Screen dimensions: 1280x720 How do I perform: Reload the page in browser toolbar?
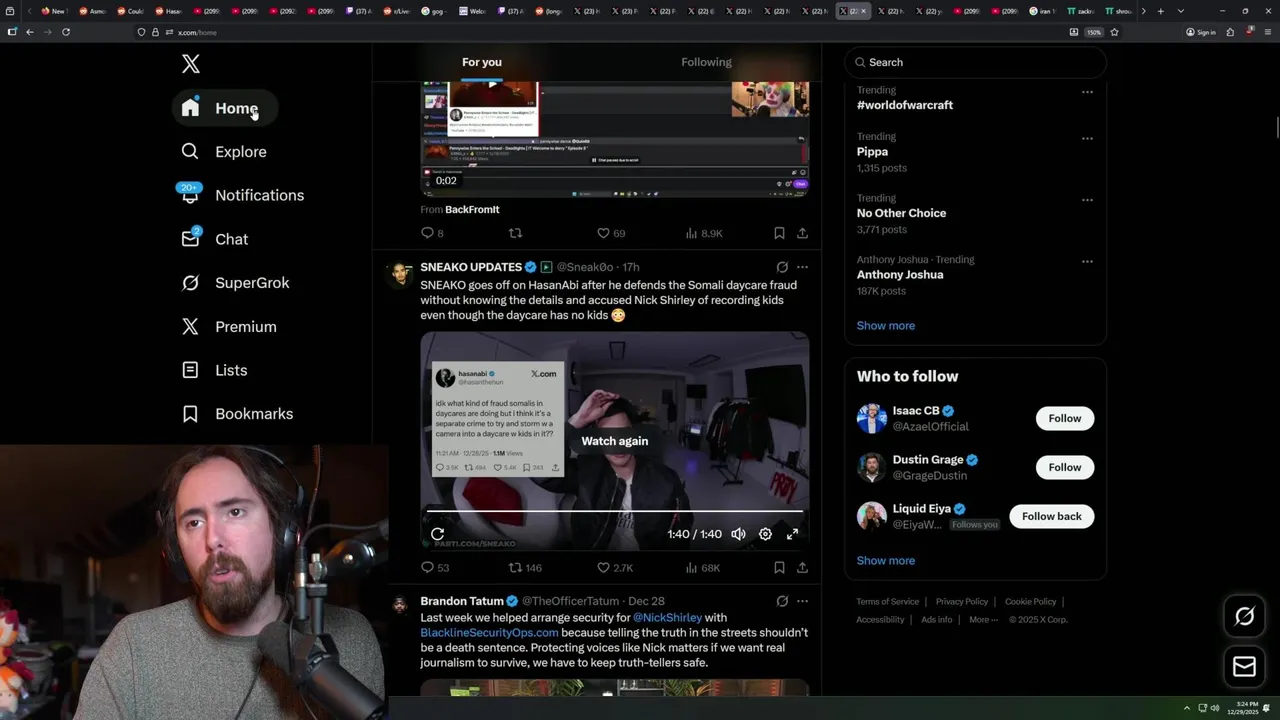66,32
